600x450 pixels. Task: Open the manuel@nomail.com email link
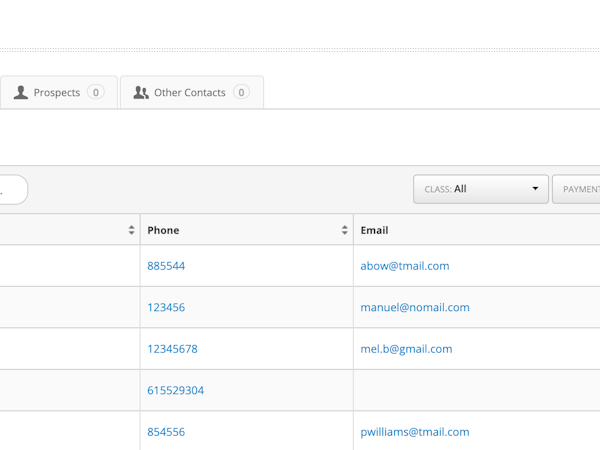pos(414,308)
